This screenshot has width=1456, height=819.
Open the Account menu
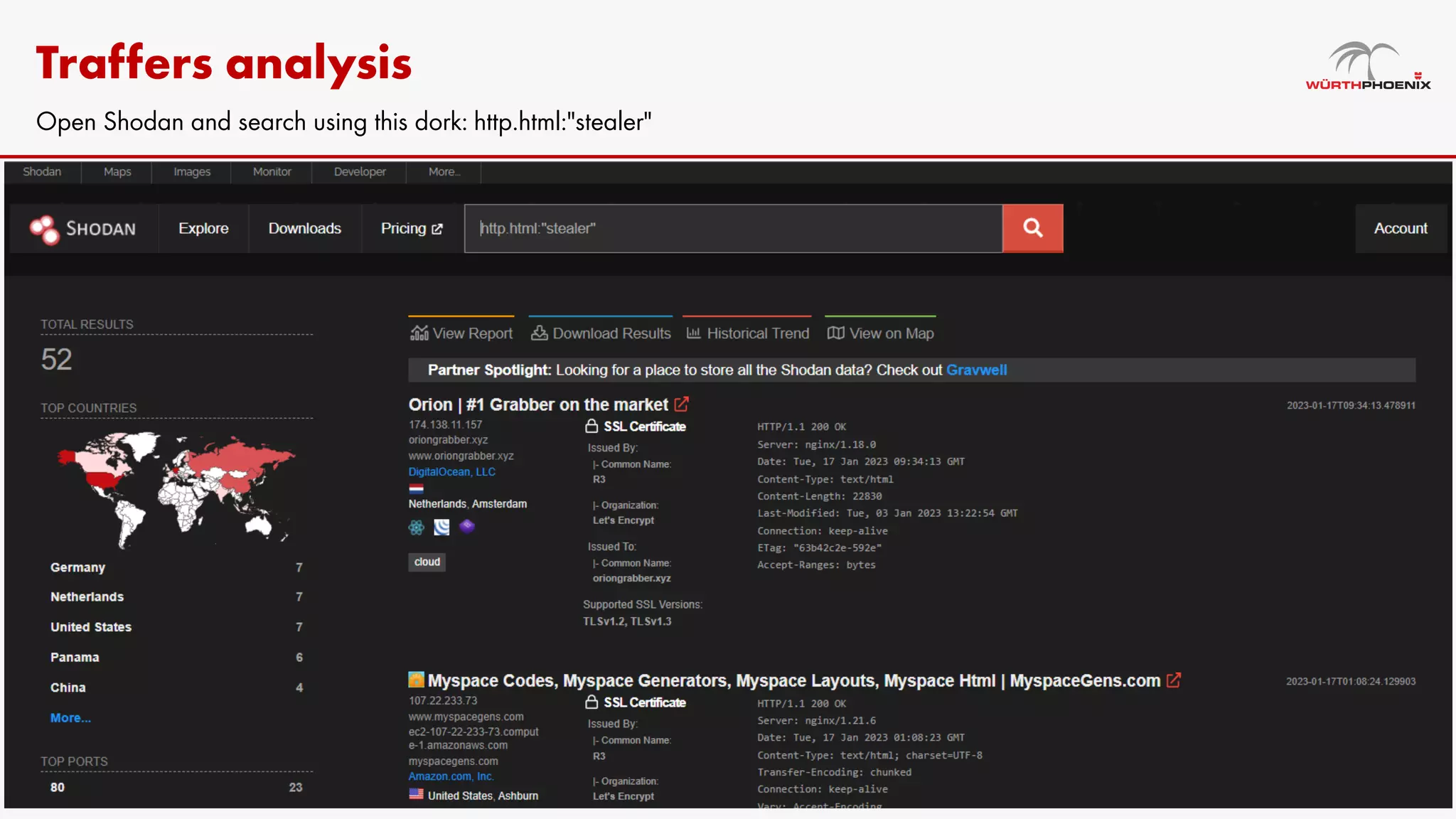click(1401, 228)
